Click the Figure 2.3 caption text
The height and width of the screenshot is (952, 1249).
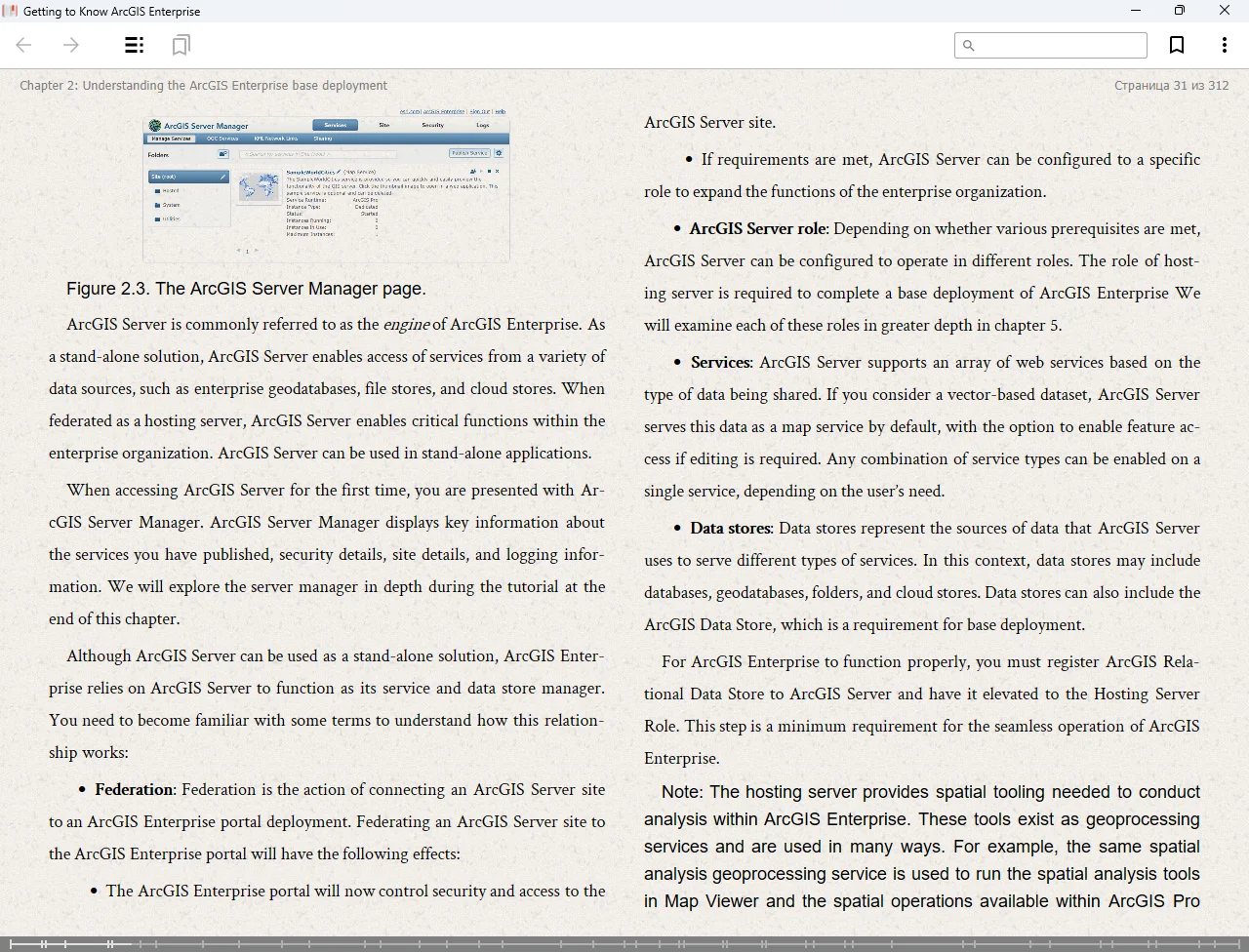246,289
